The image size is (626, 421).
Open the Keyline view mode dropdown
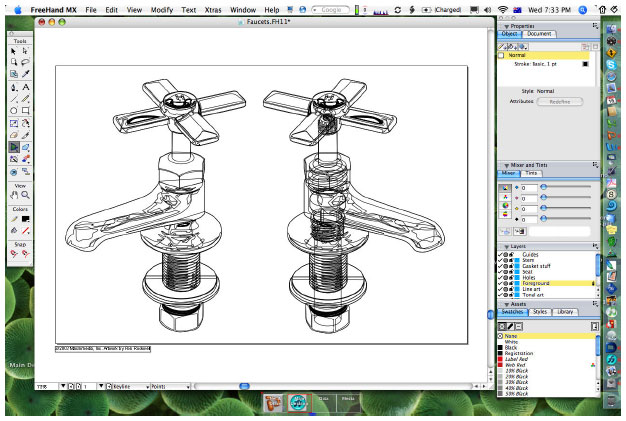click(x=128, y=386)
